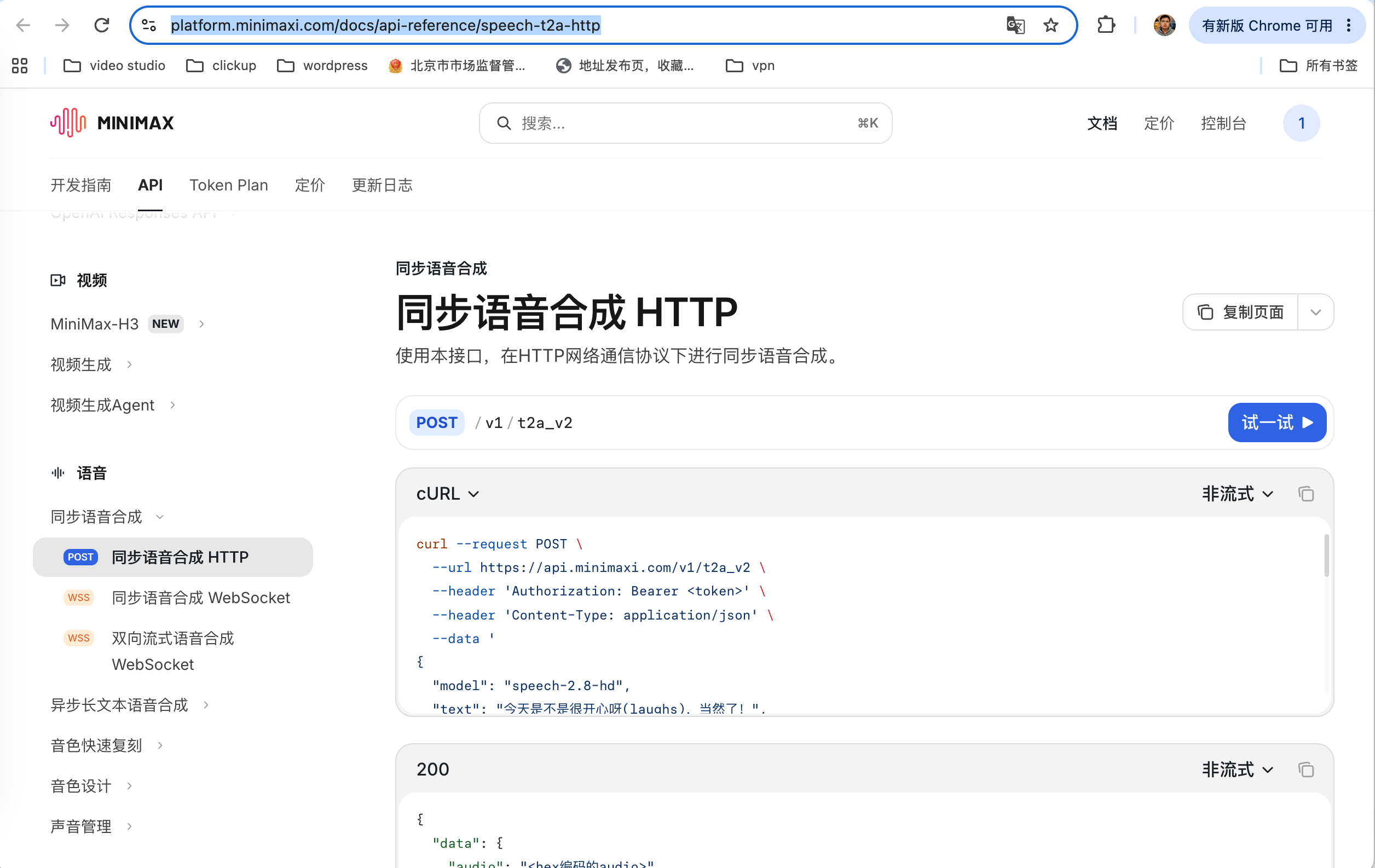
Task: Expand the 音色快速复刻 sidebar section
Action: (107, 745)
